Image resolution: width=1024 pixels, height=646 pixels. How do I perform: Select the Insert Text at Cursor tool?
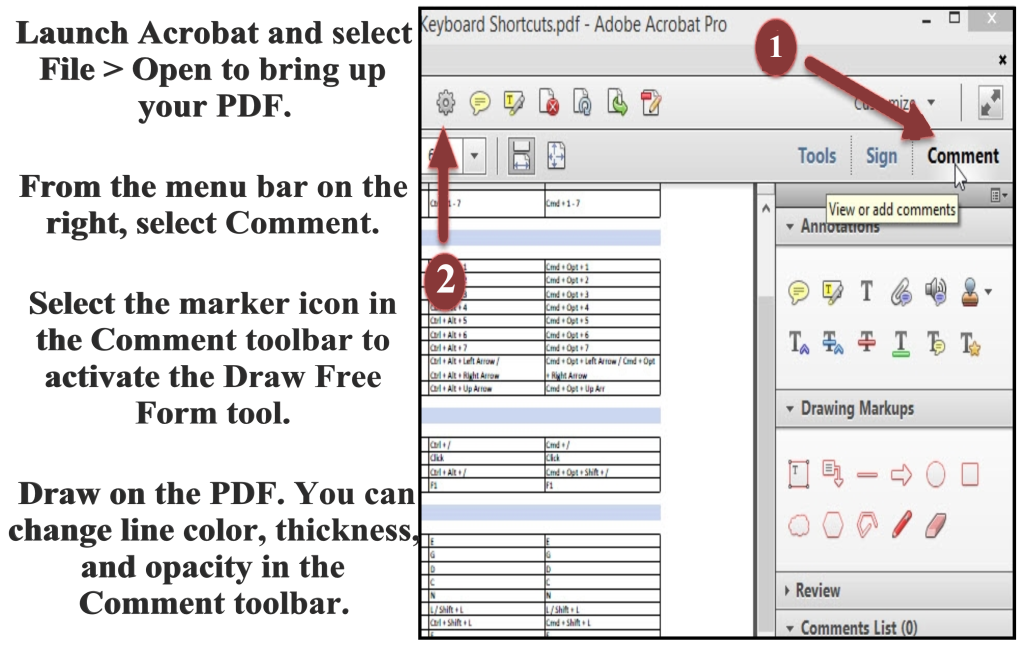pyautogui.click(x=798, y=342)
